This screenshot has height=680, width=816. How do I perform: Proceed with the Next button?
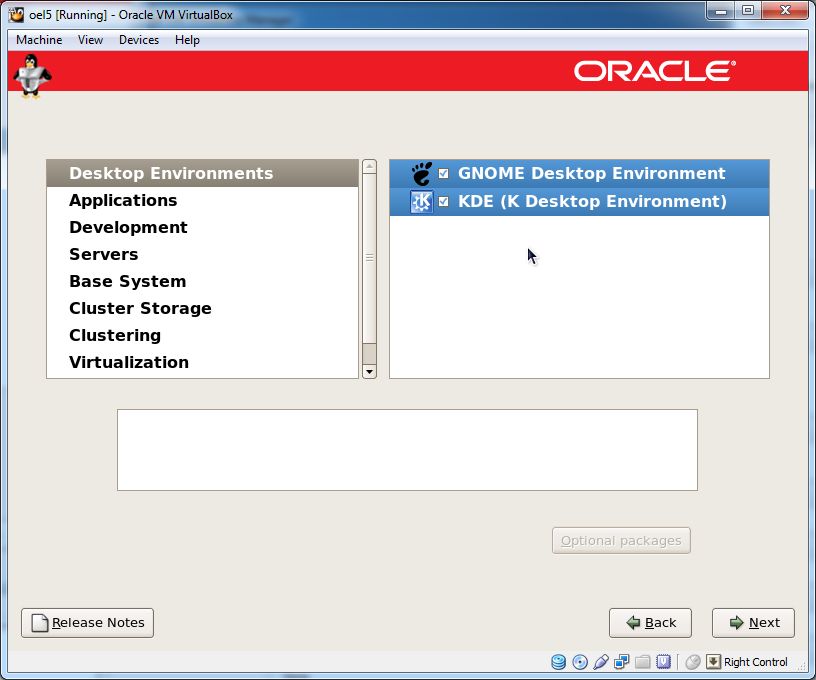coord(754,623)
